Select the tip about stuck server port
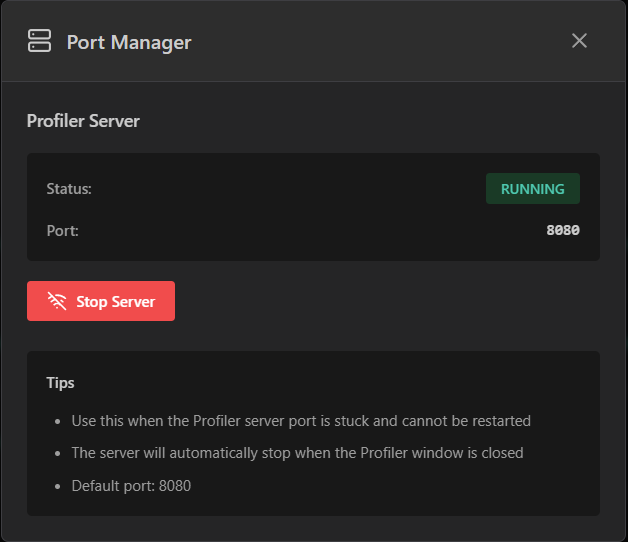This screenshot has height=542, width=628. (x=300, y=421)
